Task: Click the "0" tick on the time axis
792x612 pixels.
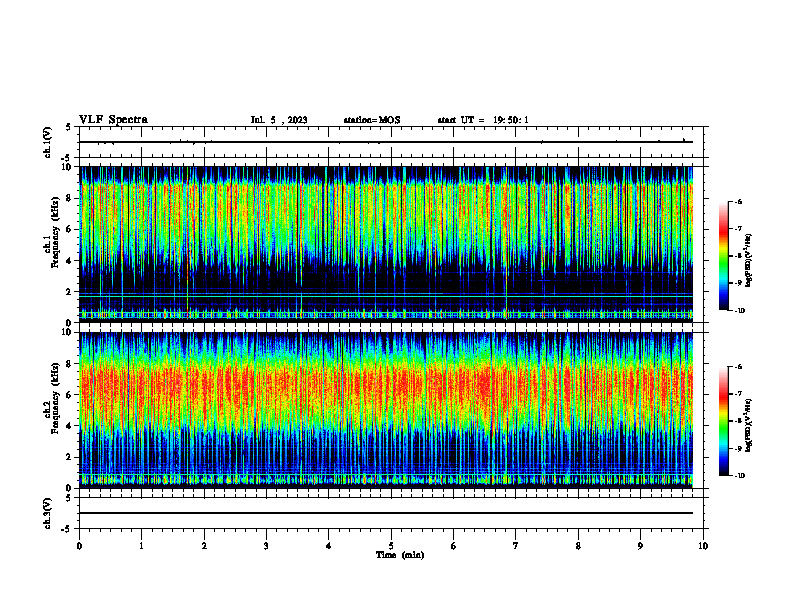Action: click(x=79, y=546)
